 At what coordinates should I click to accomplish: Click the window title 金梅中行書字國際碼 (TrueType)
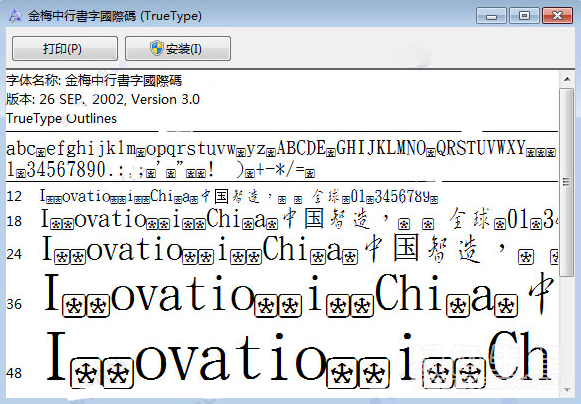coord(114,16)
